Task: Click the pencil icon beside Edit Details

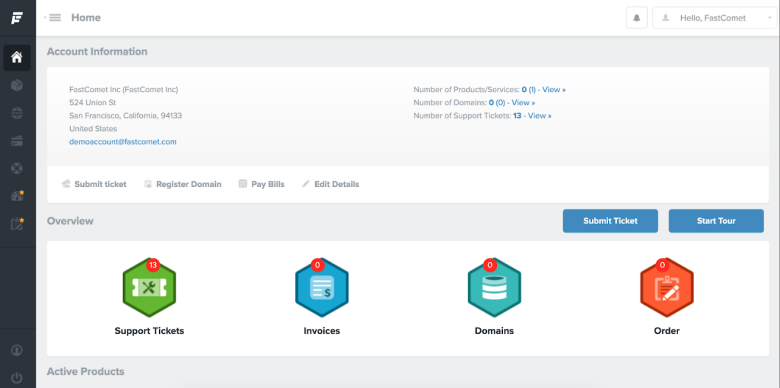Action: tap(306, 184)
